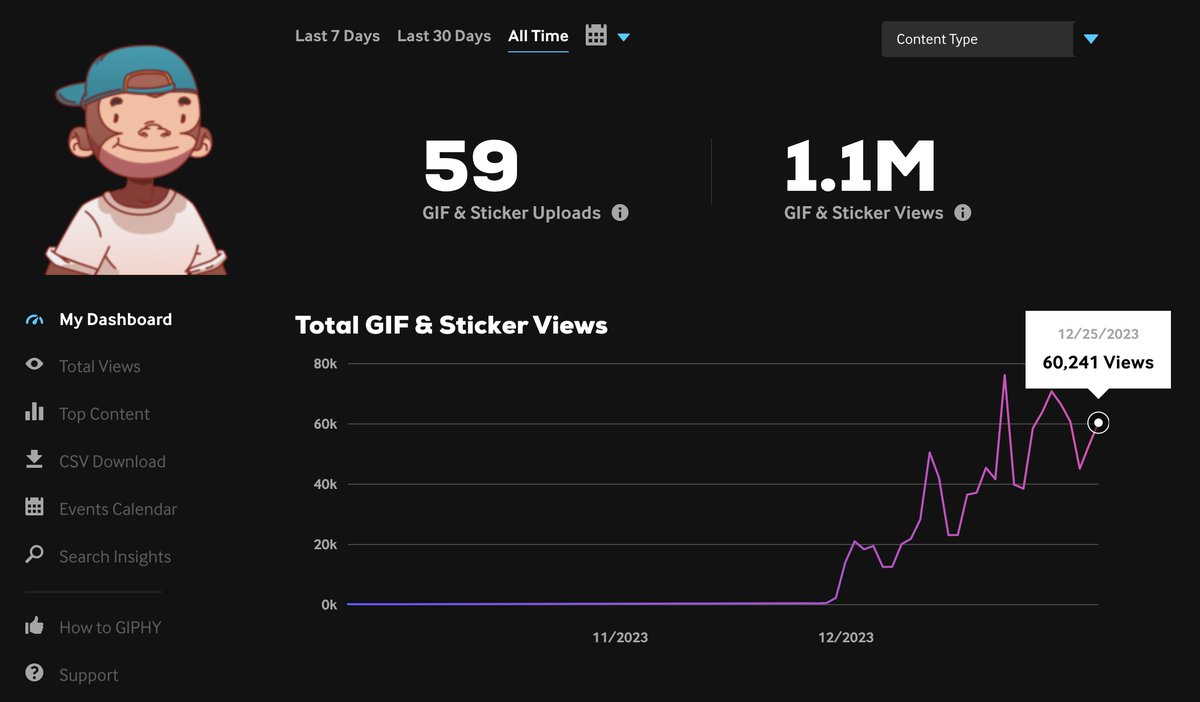1200x702 pixels.
Task: Click the 12/2023 axis label
Action: pos(846,637)
